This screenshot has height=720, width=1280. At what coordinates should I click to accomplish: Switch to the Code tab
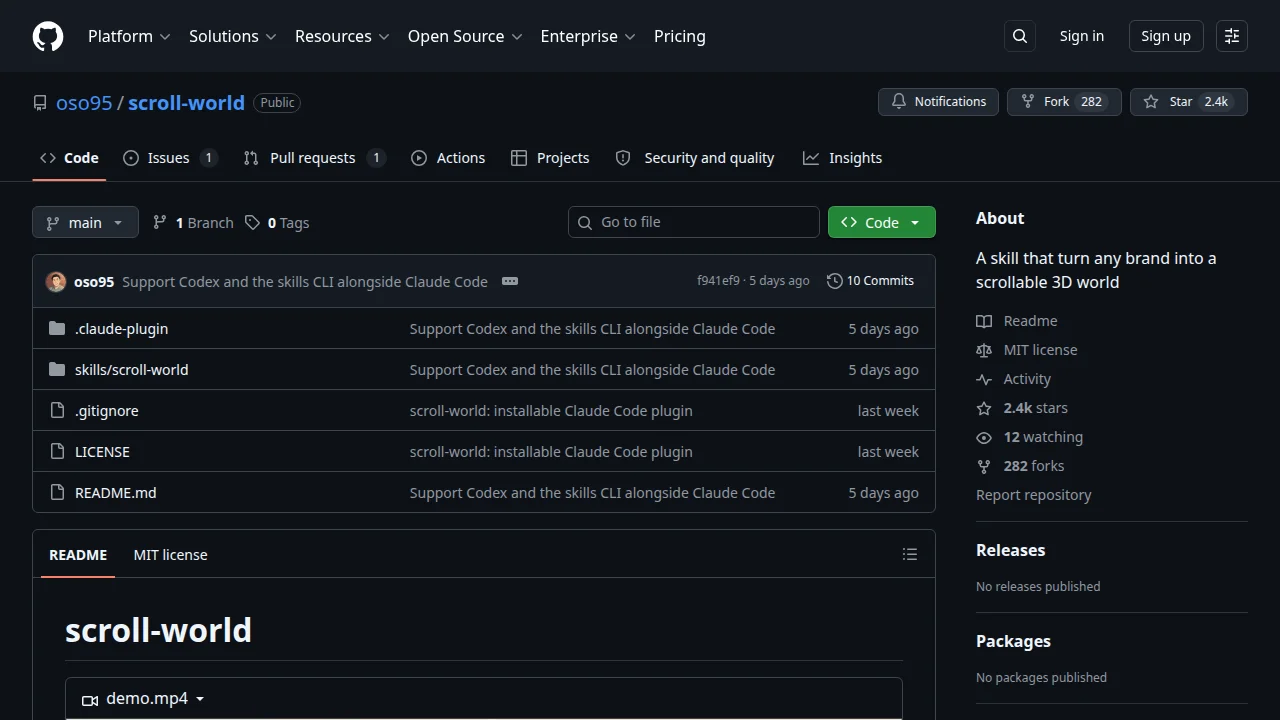pyautogui.click(x=69, y=158)
